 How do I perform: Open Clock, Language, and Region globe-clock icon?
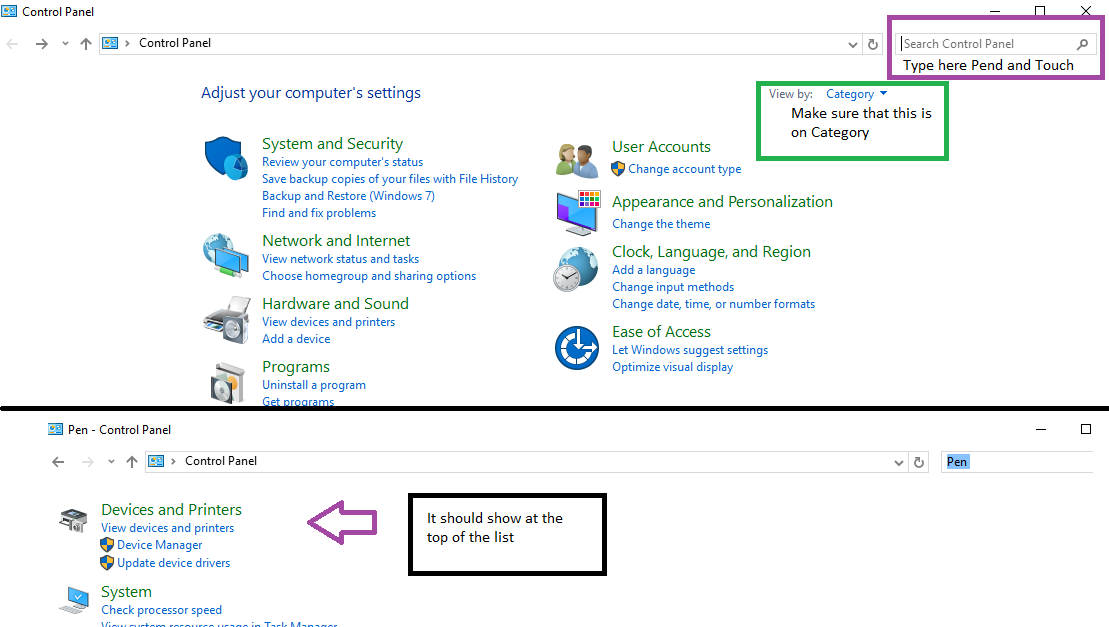coord(576,269)
